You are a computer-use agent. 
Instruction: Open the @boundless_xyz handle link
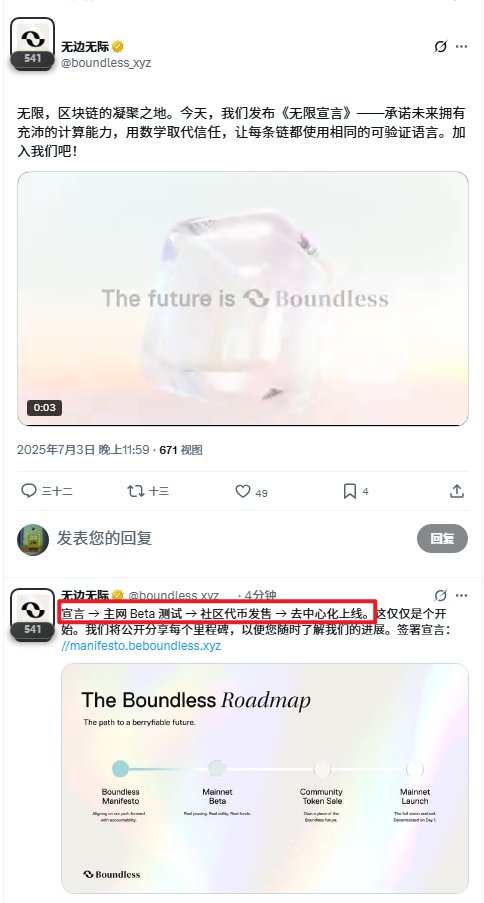tap(106, 63)
